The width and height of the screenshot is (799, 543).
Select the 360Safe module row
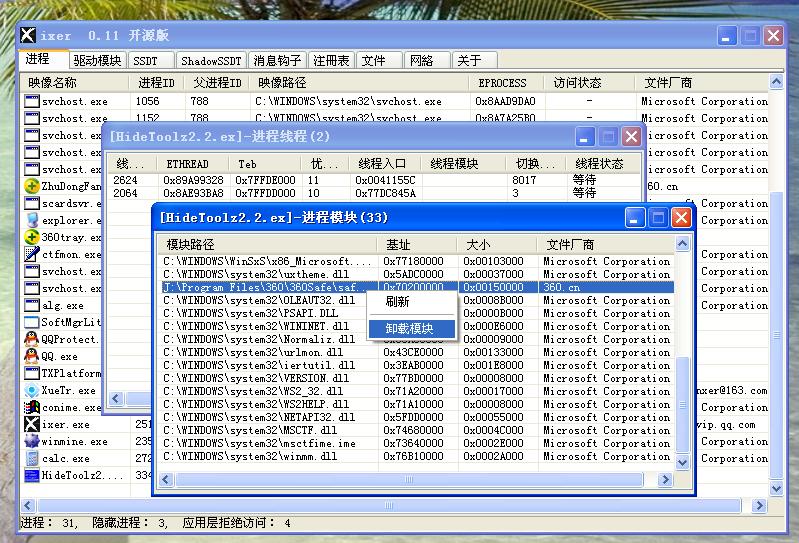point(417,287)
